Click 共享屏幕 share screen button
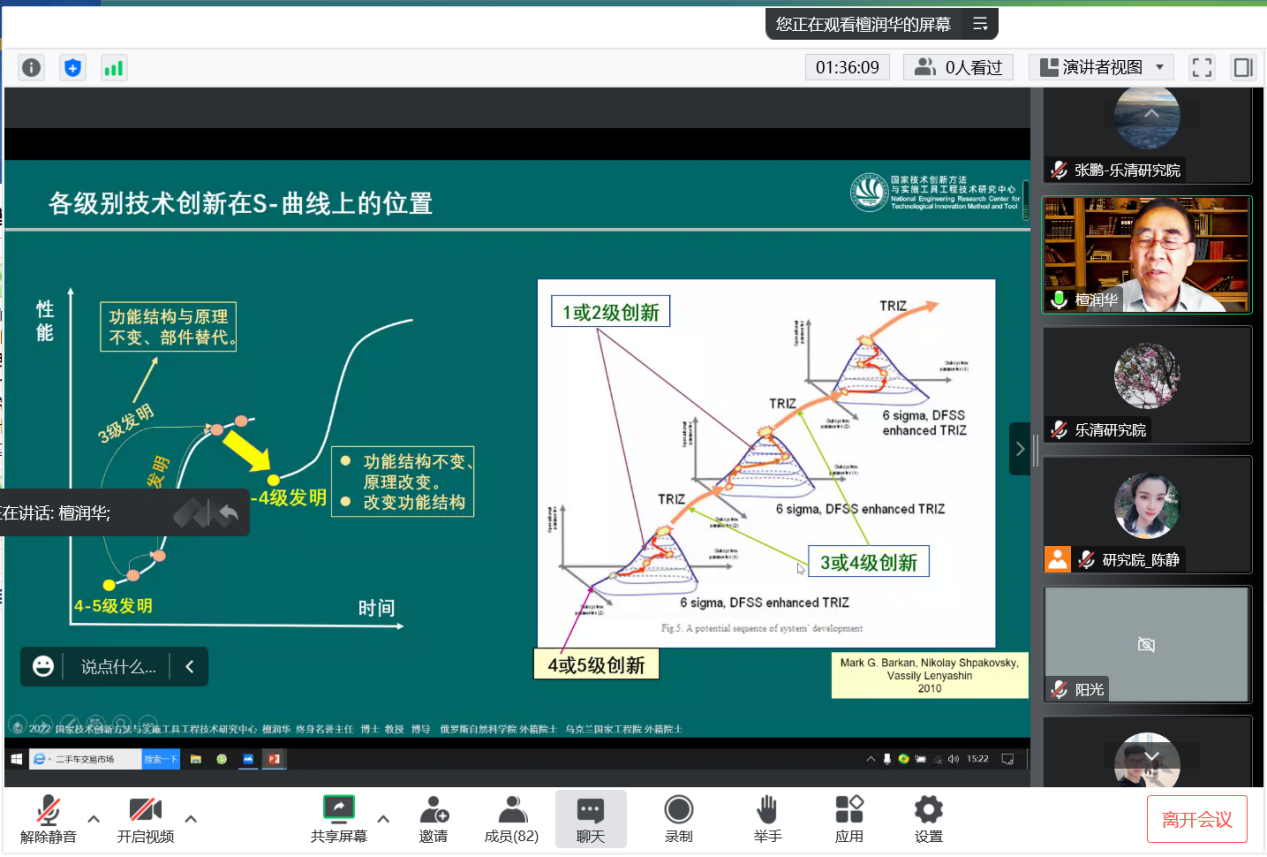 [x=338, y=819]
